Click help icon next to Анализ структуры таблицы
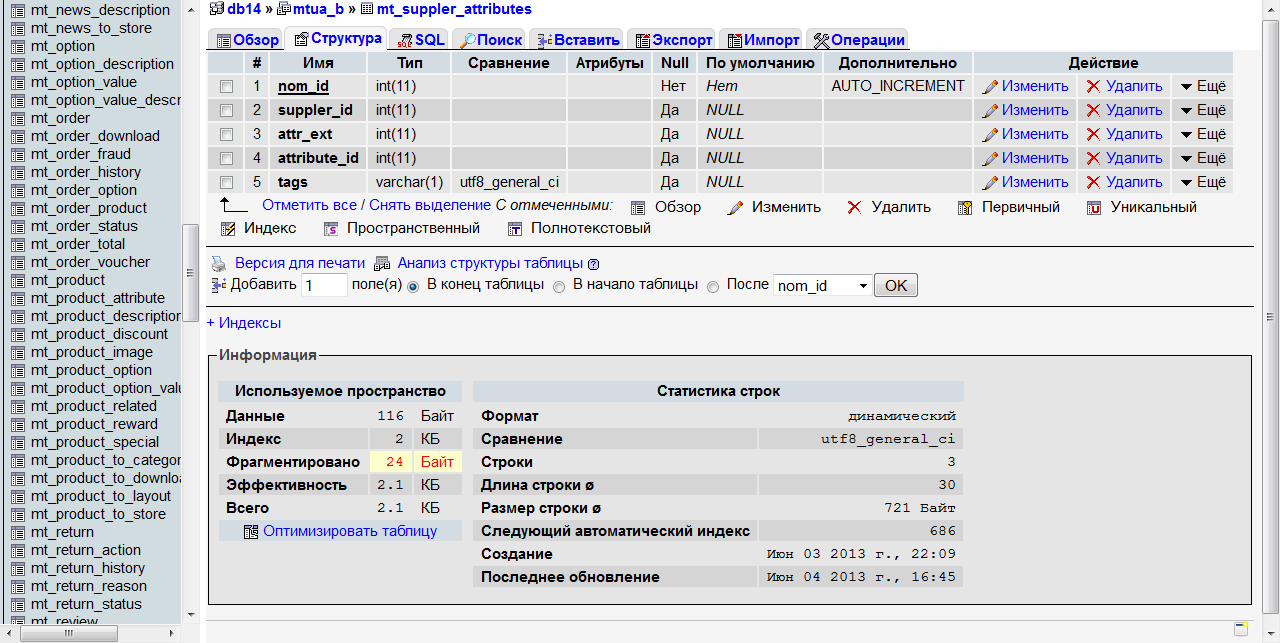1280x643 pixels. [x=593, y=264]
